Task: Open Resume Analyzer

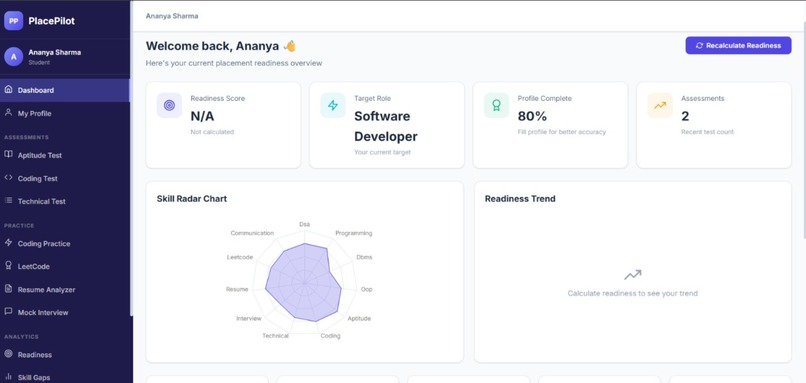Action: pos(65,289)
